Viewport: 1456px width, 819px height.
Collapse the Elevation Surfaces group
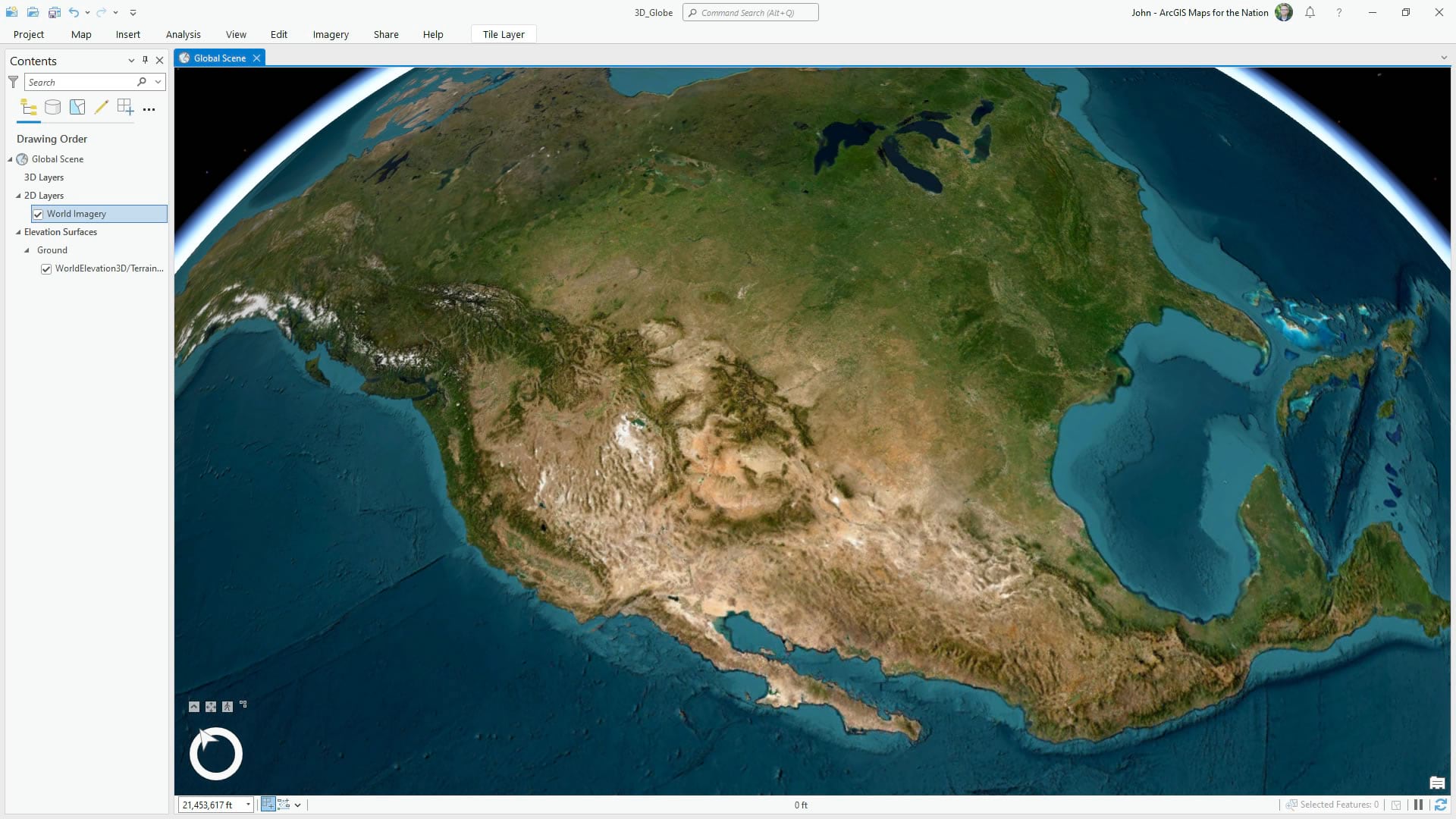point(18,232)
